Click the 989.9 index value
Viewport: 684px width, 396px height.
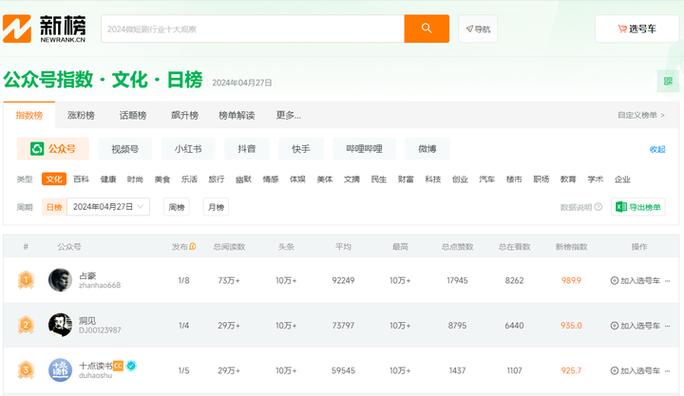[x=571, y=280]
